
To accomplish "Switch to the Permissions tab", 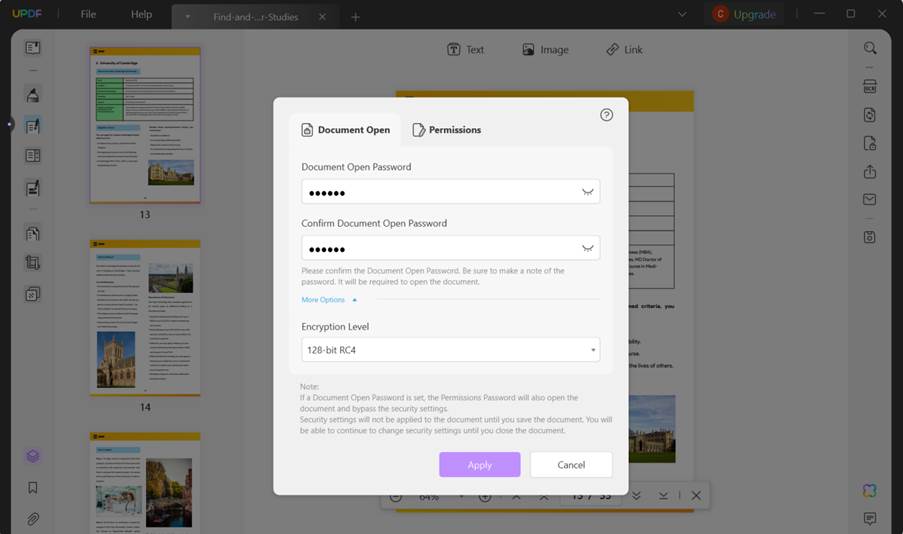I will point(446,130).
